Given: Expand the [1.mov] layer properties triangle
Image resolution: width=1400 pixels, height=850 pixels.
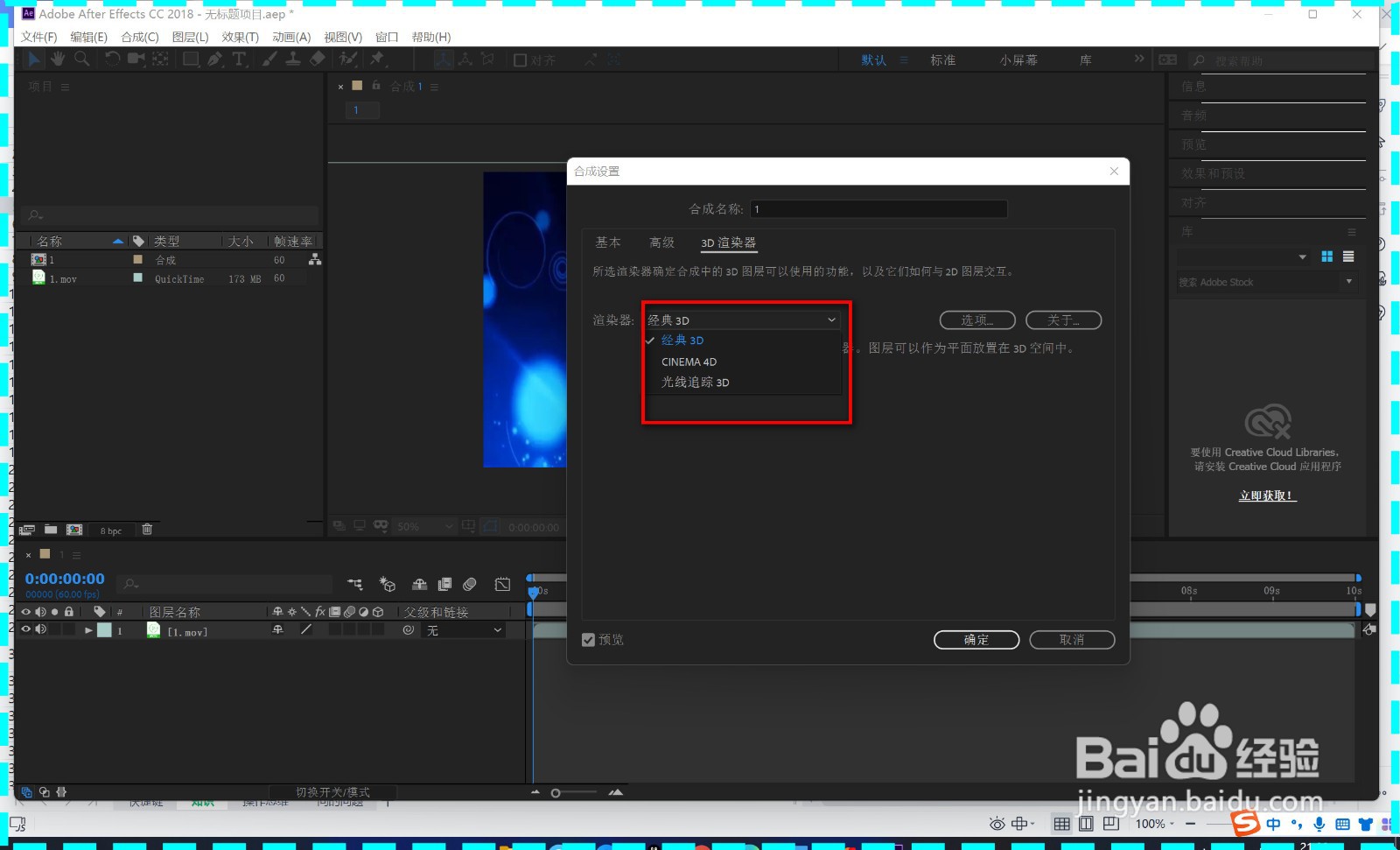Looking at the screenshot, I should tap(88, 630).
